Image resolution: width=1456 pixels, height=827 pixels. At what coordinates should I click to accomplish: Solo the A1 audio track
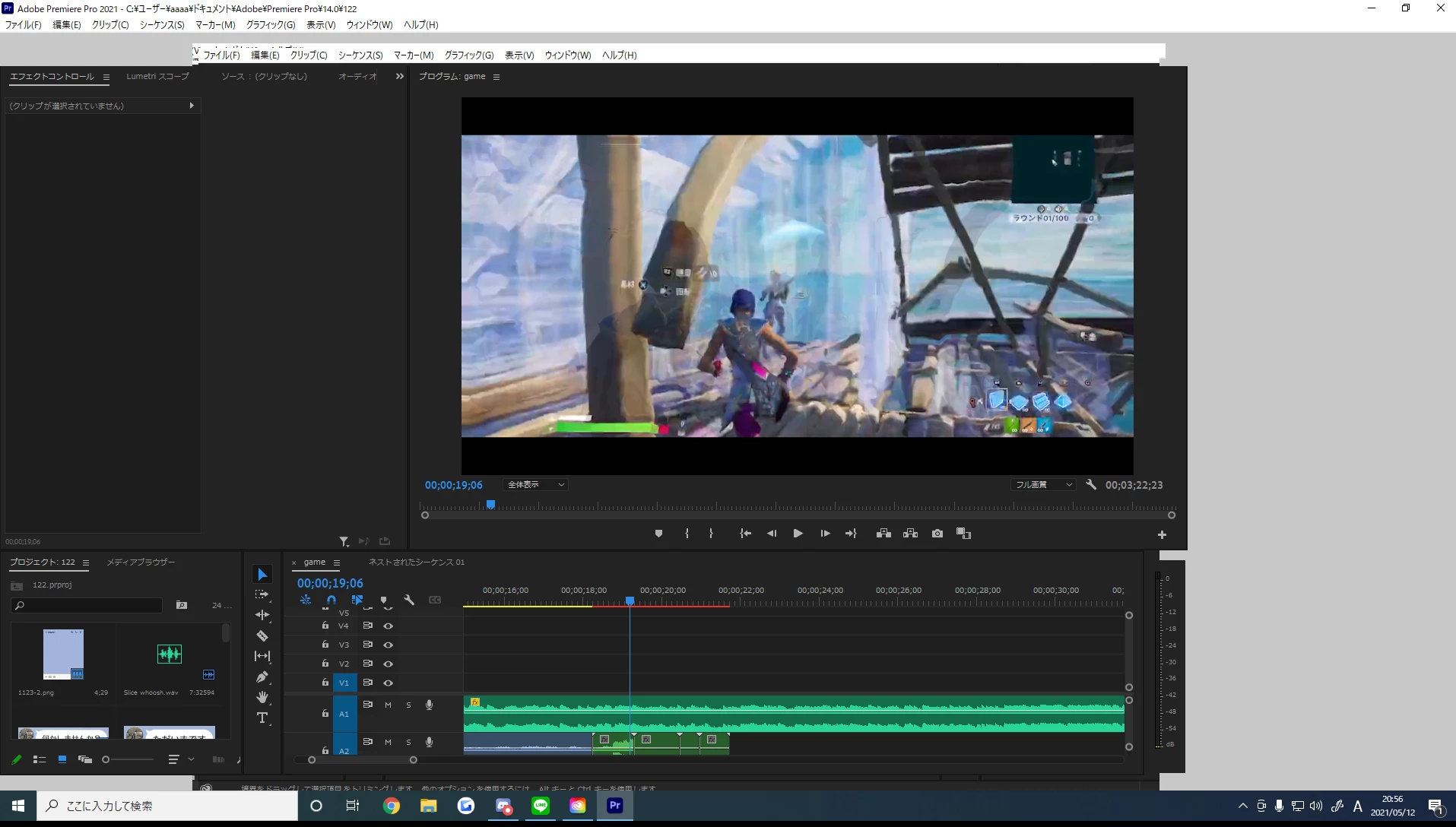click(x=408, y=705)
